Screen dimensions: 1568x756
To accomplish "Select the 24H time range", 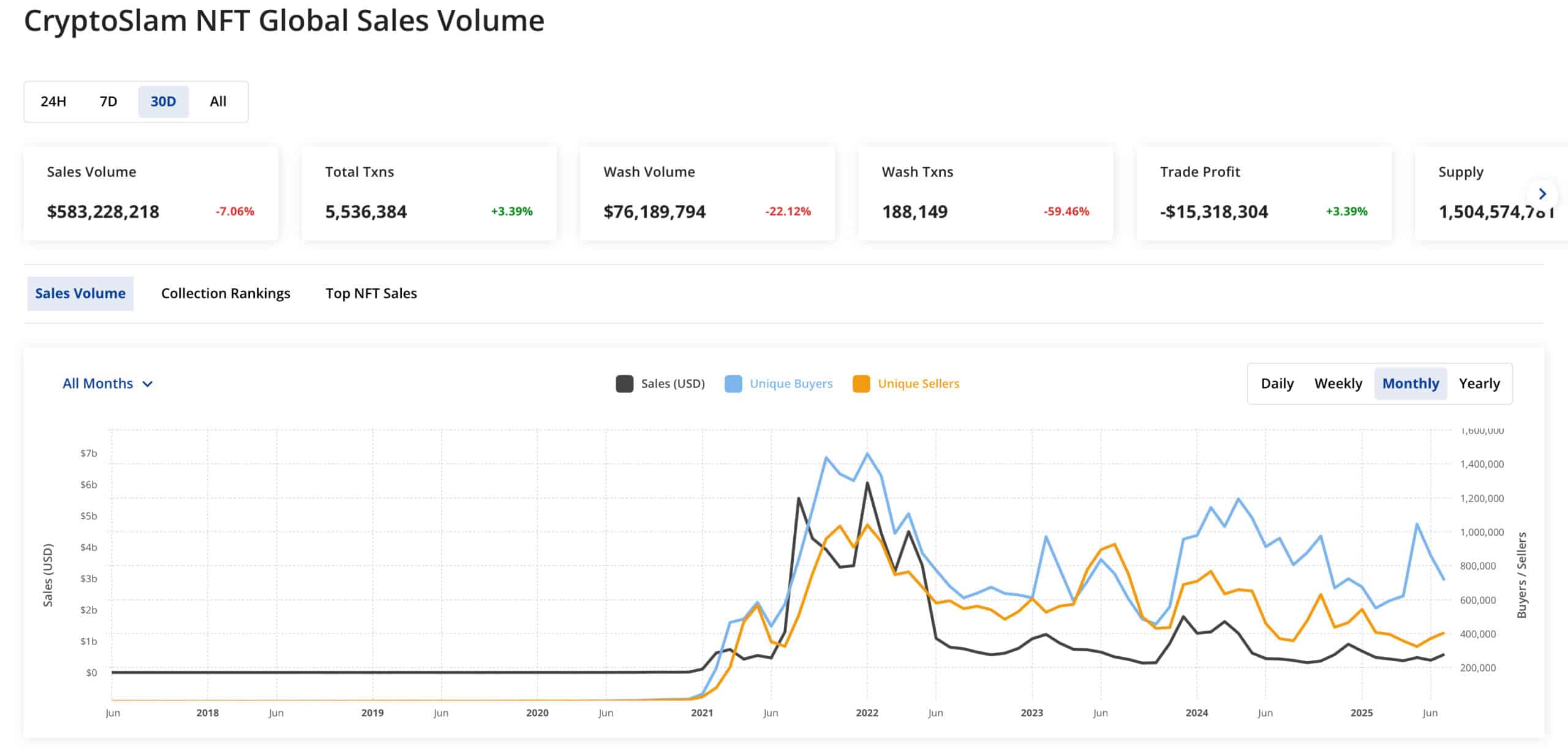I will click(x=53, y=102).
